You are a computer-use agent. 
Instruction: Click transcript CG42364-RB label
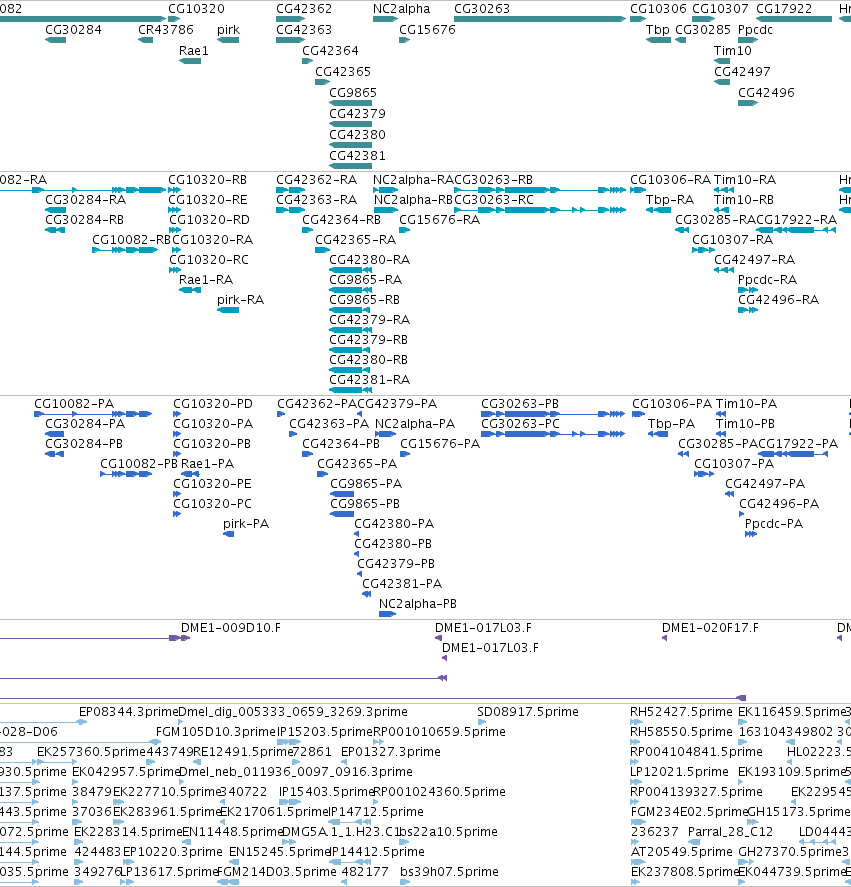341,219
